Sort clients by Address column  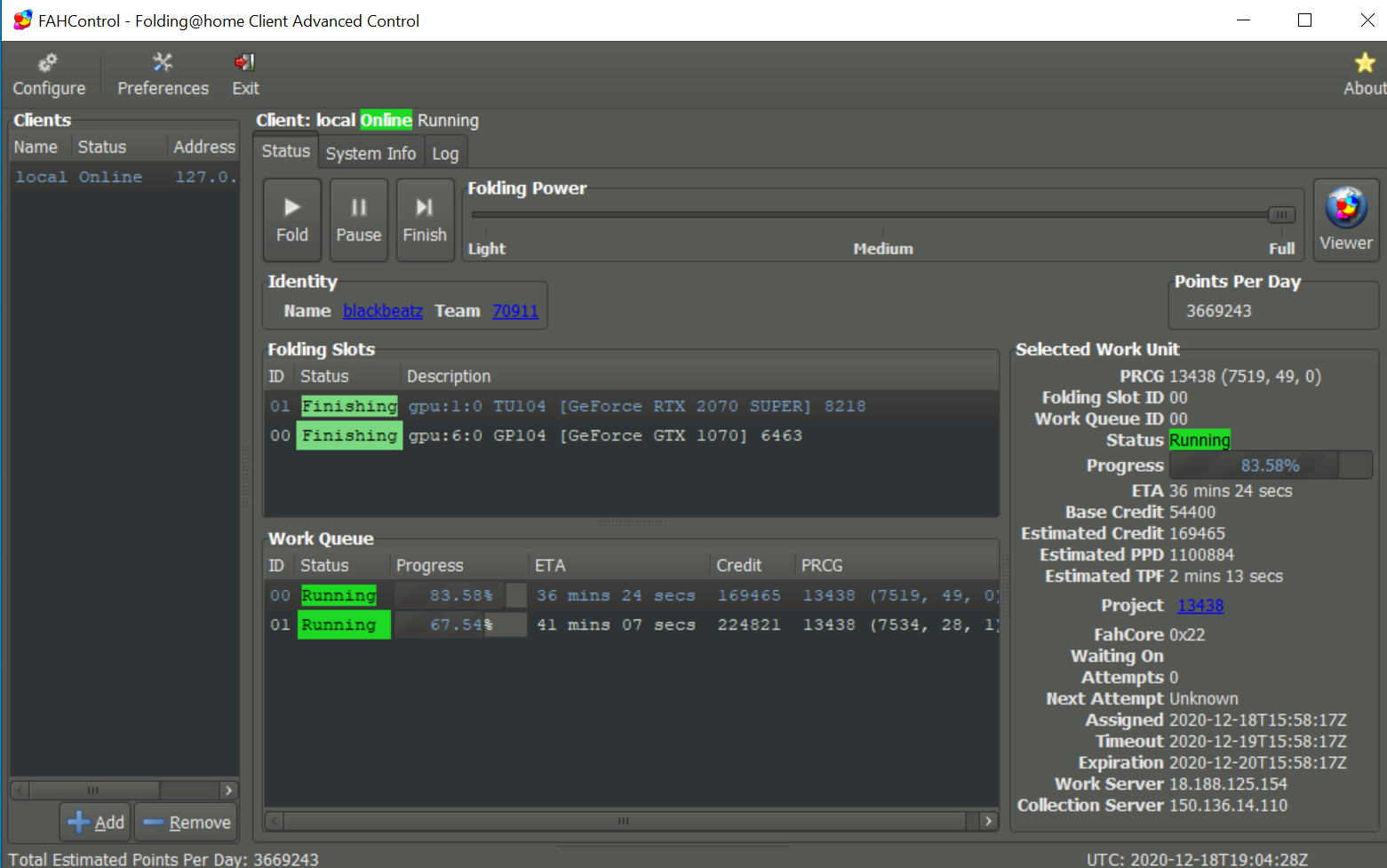click(203, 147)
